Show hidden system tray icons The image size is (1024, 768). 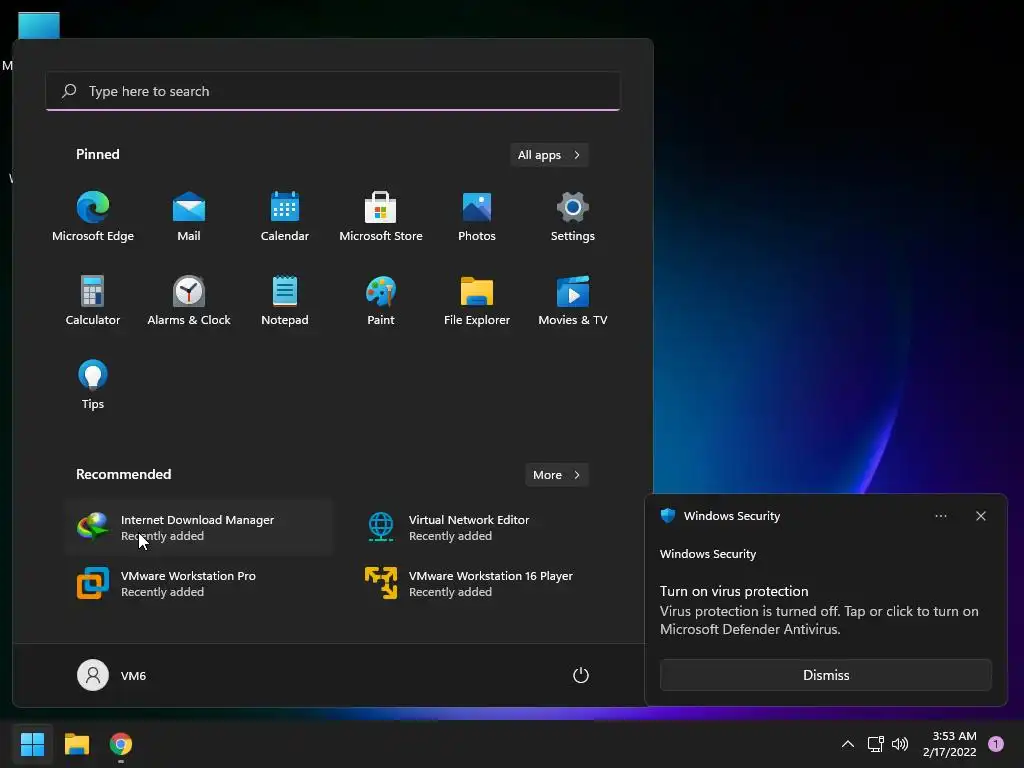[x=848, y=744]
